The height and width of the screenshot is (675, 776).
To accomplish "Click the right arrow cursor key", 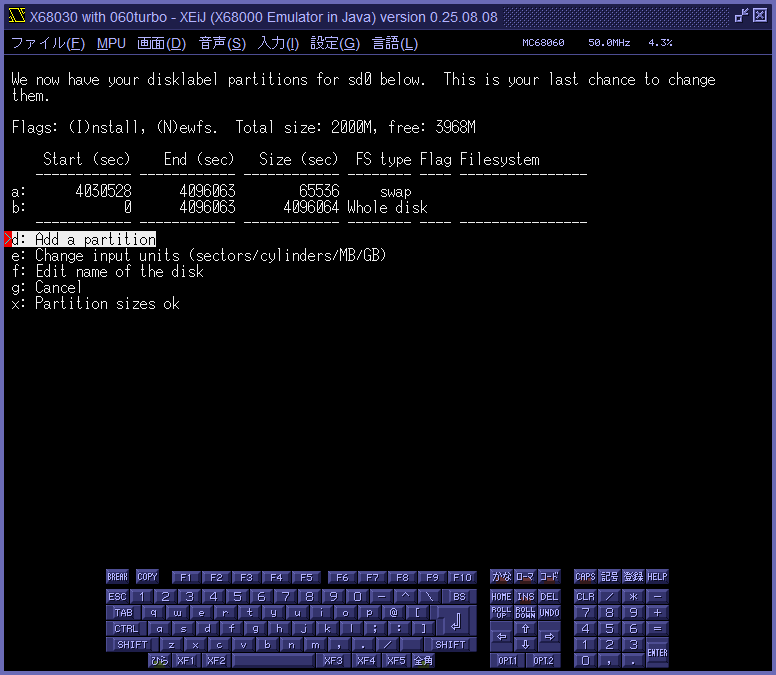I will 549,636.
